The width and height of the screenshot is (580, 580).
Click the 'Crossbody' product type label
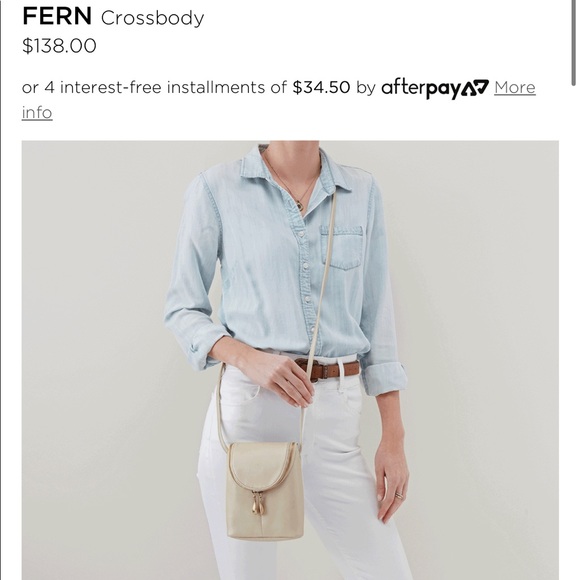[152, 18]
